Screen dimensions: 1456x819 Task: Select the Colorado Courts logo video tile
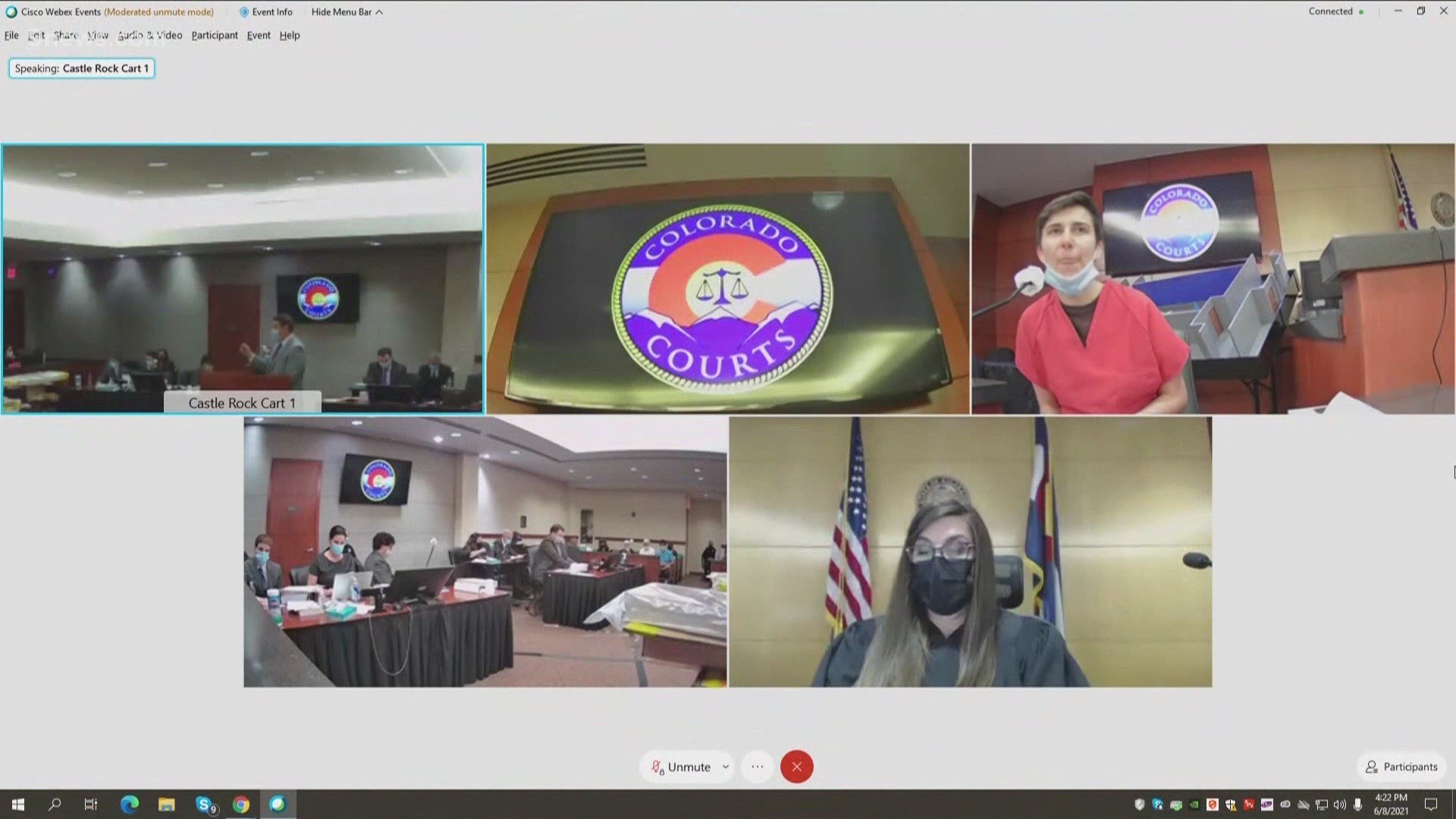(x=727, y=278)
